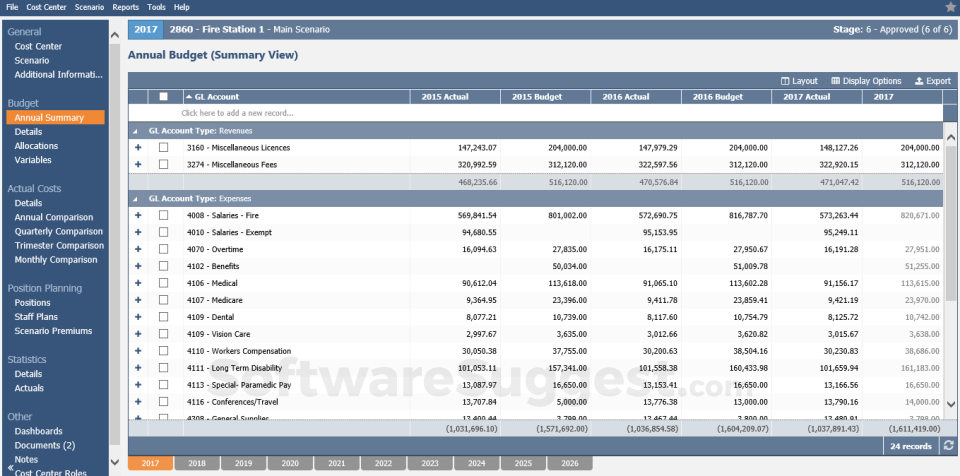Collapse the Expenses GL Account Type group
The width and height of the screenshot is (960, 476).
click(136, 199)
